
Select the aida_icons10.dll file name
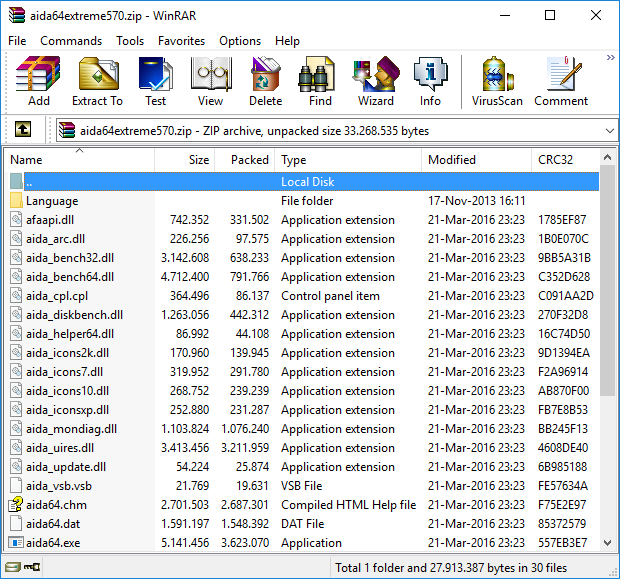click(x=68, y=391)
